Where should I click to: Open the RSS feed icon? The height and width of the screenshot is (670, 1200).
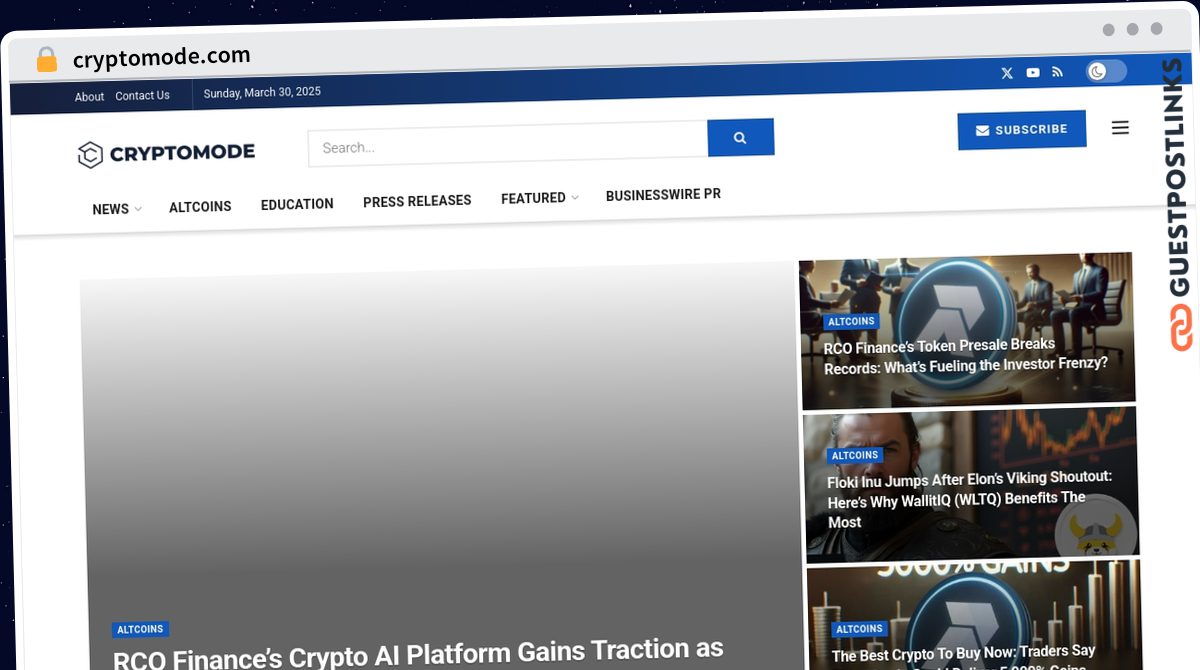1058,72
